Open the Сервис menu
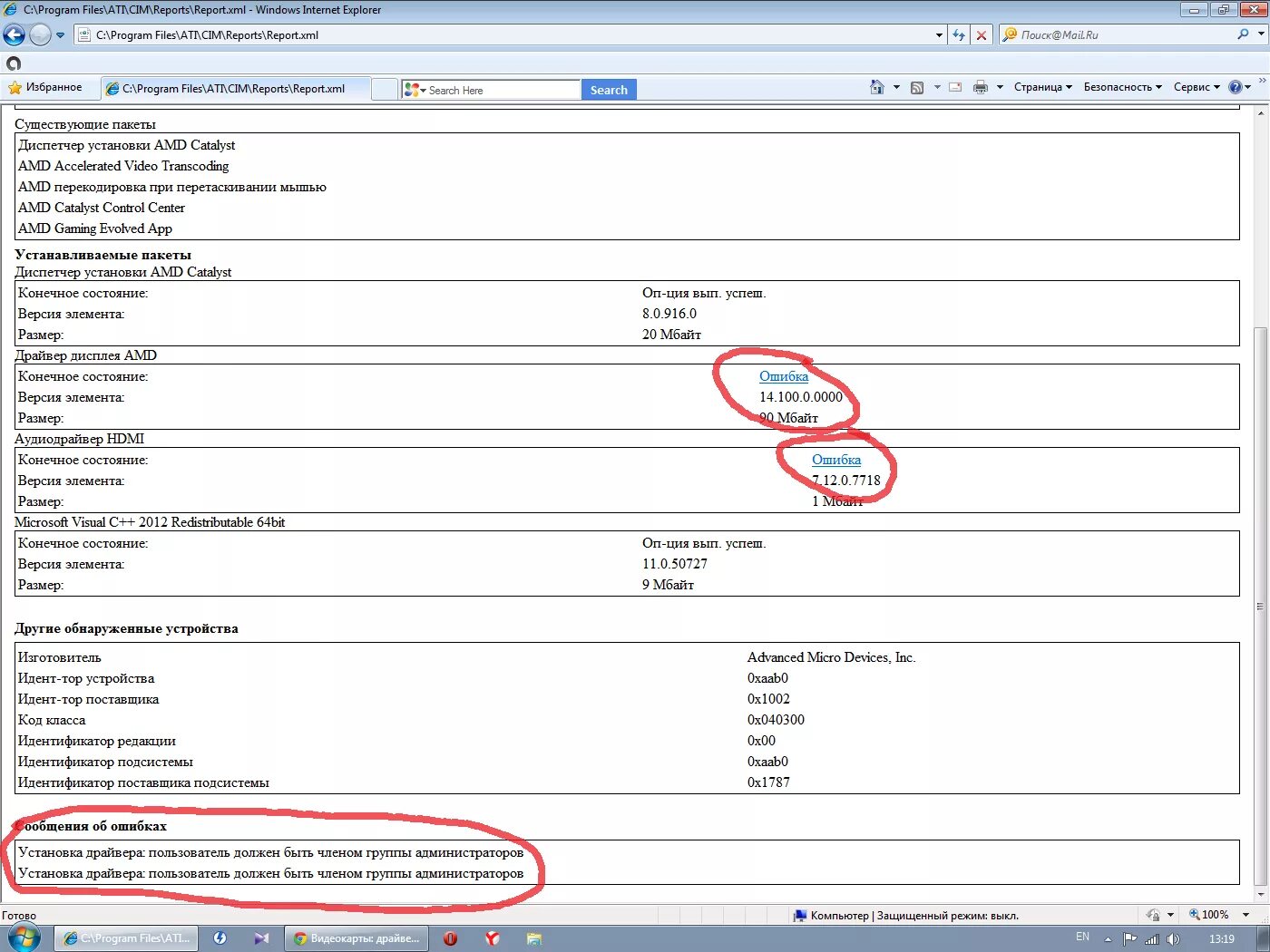The width and height of the screenshot is (1270, 952). coord(1197,88)
